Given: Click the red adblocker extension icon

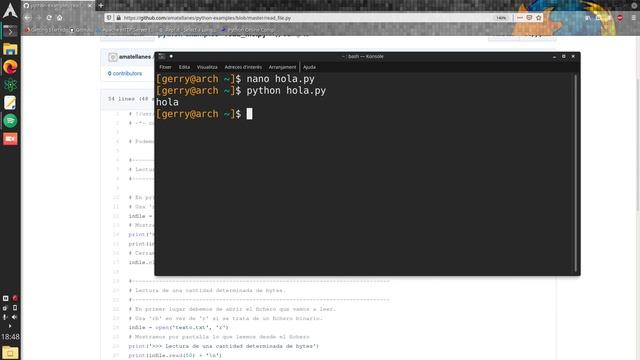Looking at the screenshot, I should click(x=620, y=18).
